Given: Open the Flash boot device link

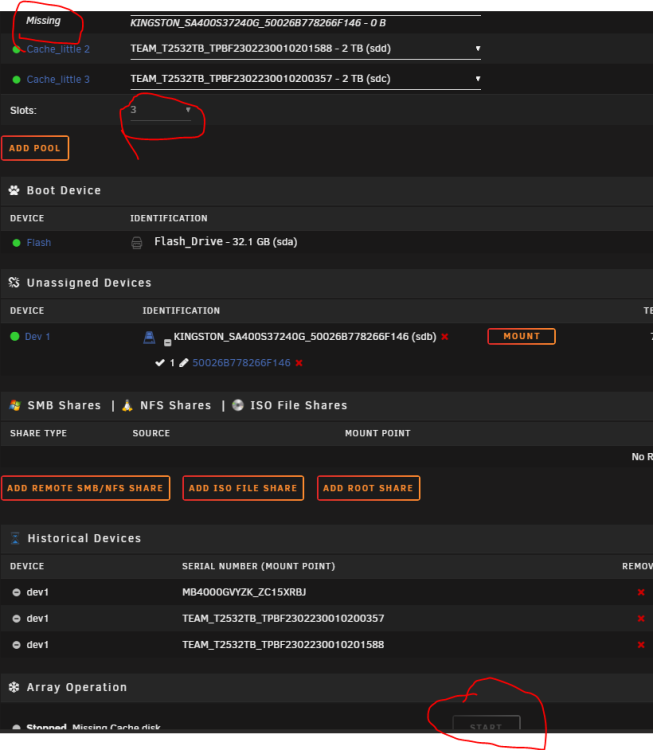Looking at the screenshot, I should [39, 243].
